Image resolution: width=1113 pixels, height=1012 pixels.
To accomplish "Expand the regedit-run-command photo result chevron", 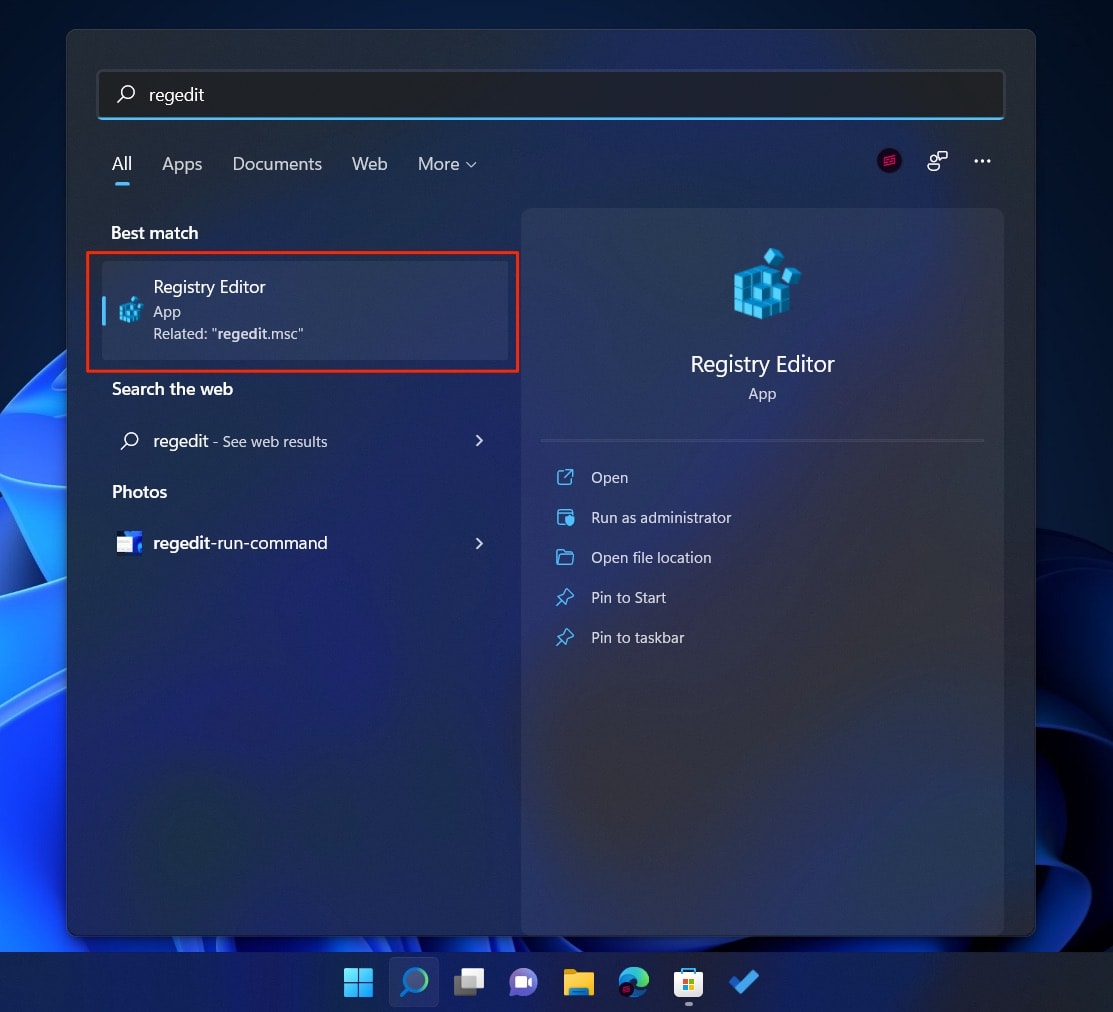I will click(479, 543).
